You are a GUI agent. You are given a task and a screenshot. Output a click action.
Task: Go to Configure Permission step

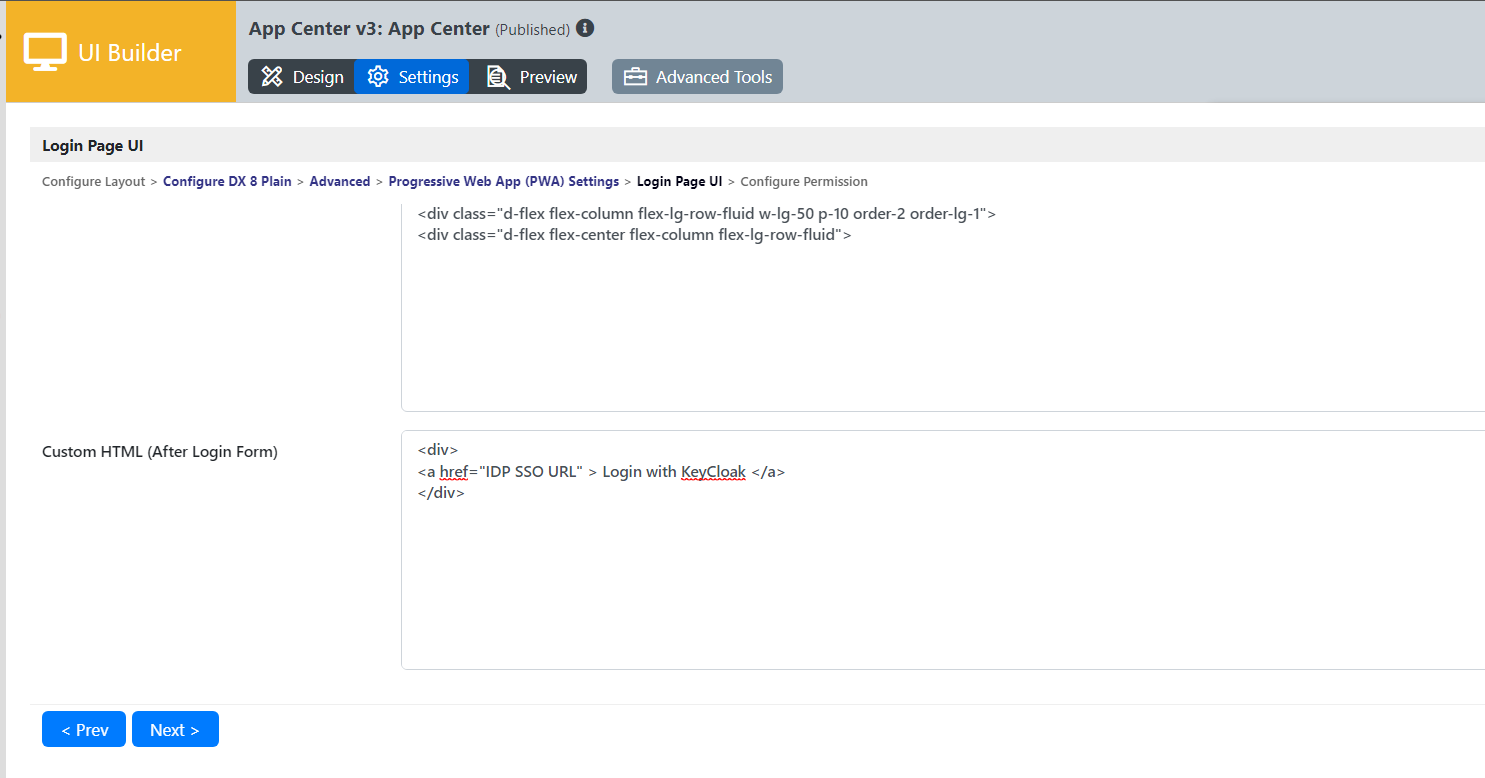pyautogui.click(x=803, y=182)
